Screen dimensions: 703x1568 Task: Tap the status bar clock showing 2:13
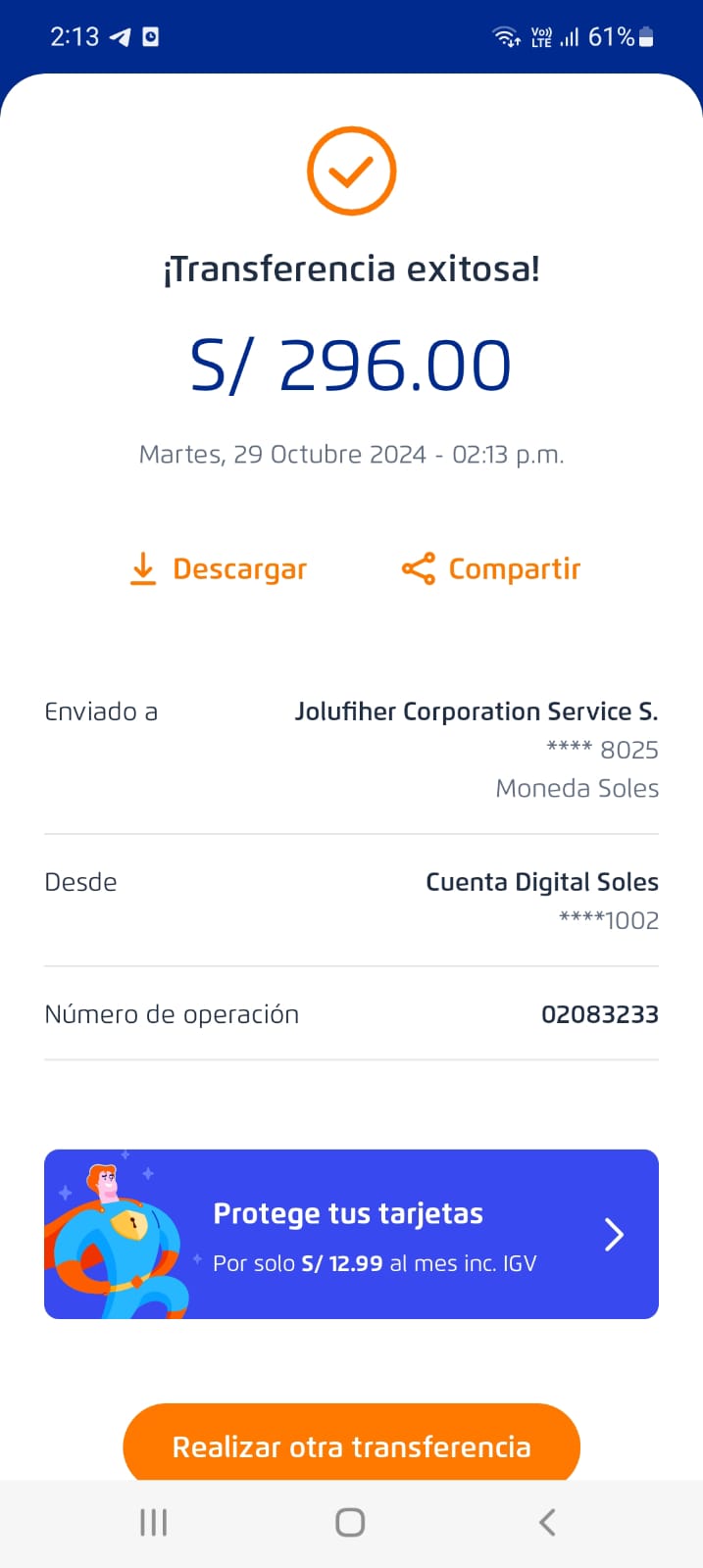(75, 37)
